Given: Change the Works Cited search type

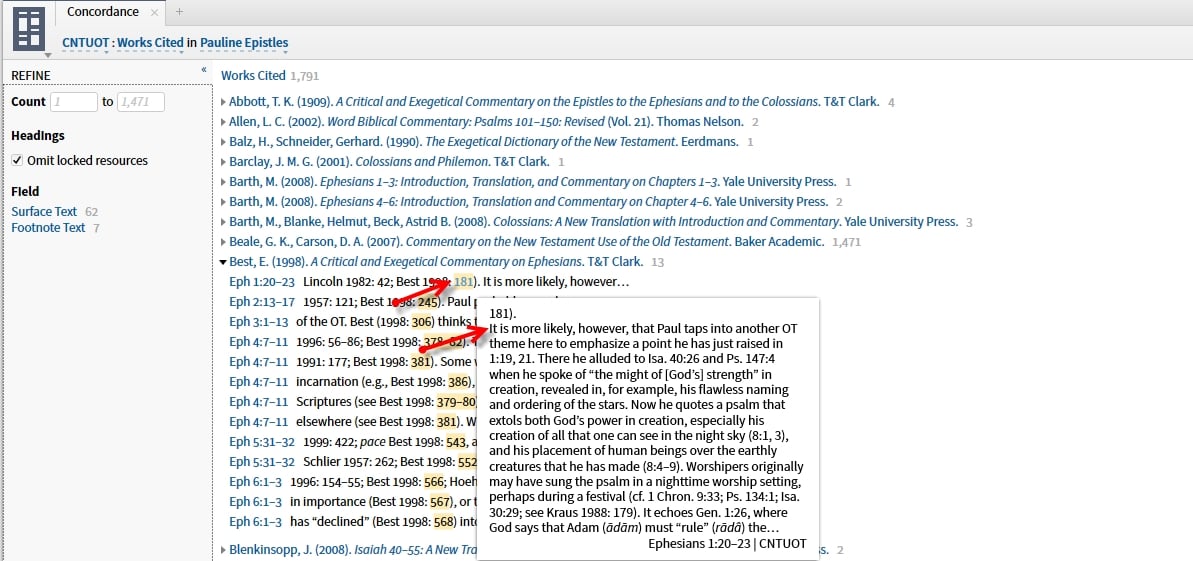Looking at the screenshot, I should [150, 43].
